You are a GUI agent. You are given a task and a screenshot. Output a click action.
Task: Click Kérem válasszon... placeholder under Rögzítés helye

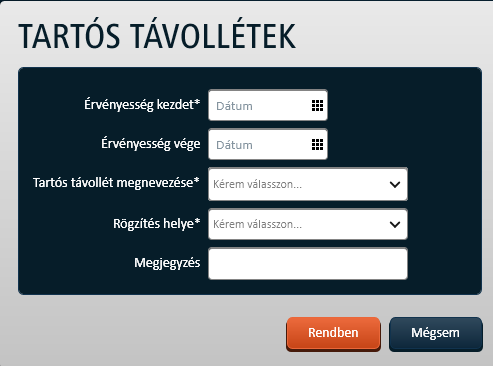click(x=257, y=224)
